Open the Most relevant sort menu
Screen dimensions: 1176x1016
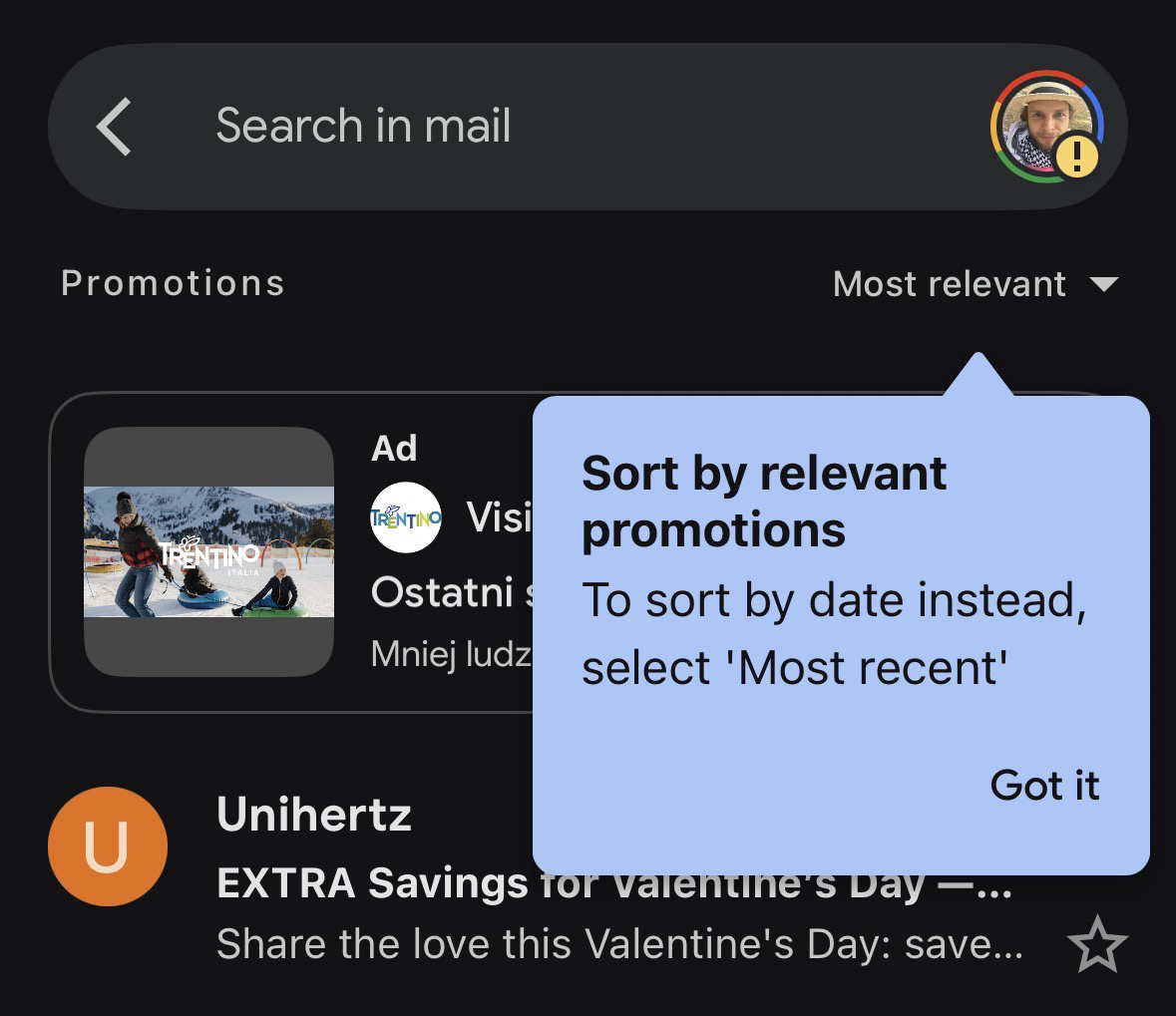(950, 284)
